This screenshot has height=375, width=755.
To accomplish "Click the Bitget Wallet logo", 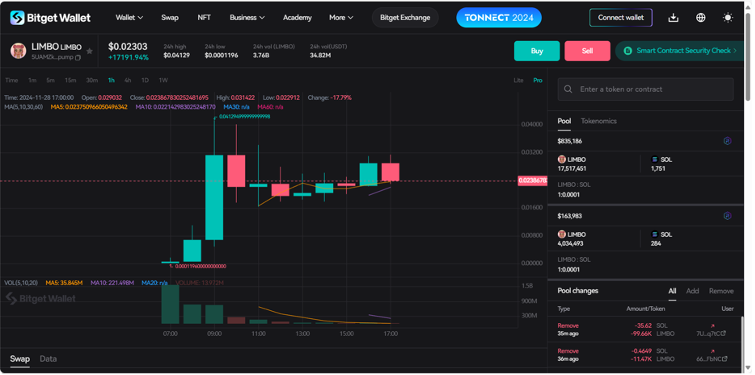I will coord(50,18).
